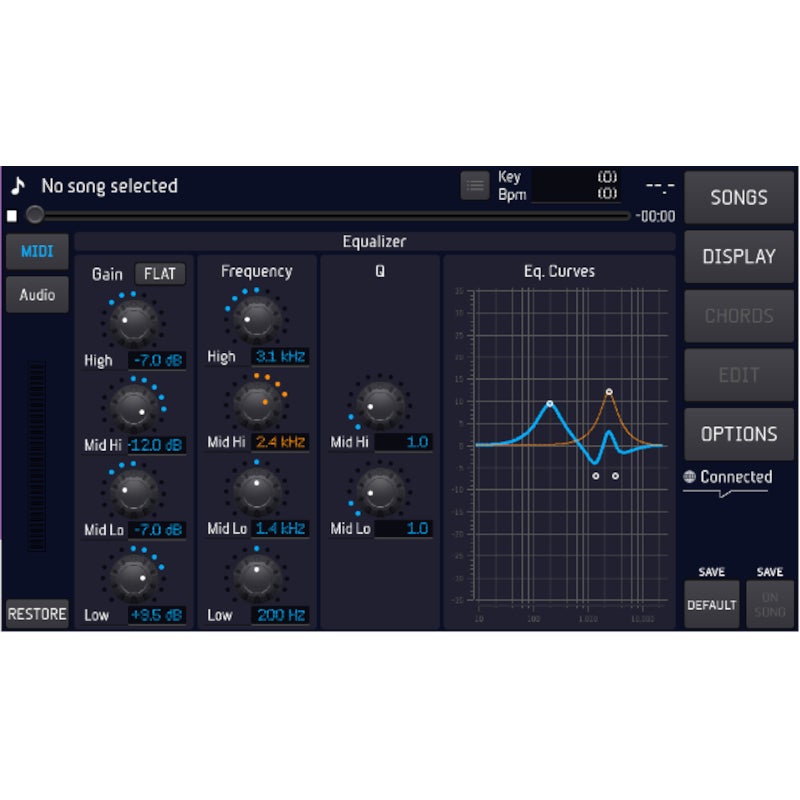Reset gains with the FLAT button
800x800 pixels.
tap(160, 274)
